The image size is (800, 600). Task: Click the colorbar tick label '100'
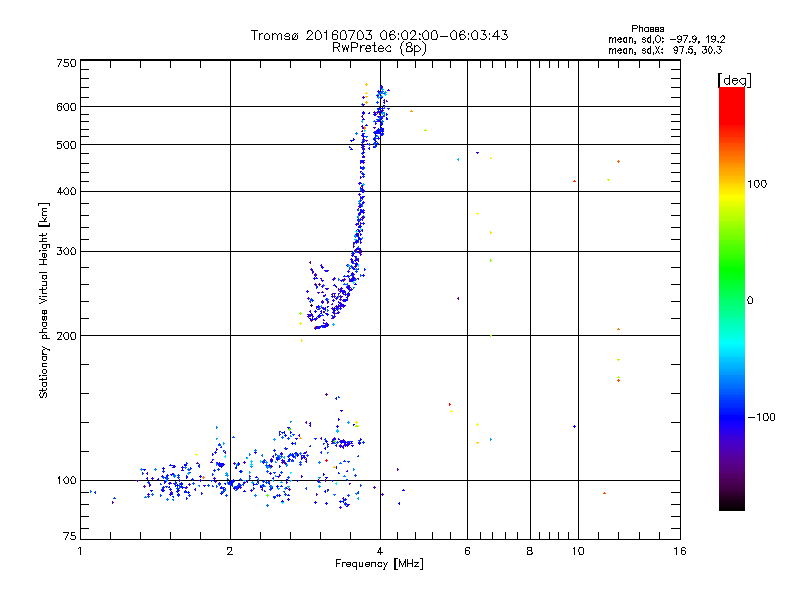pos(757,184)
